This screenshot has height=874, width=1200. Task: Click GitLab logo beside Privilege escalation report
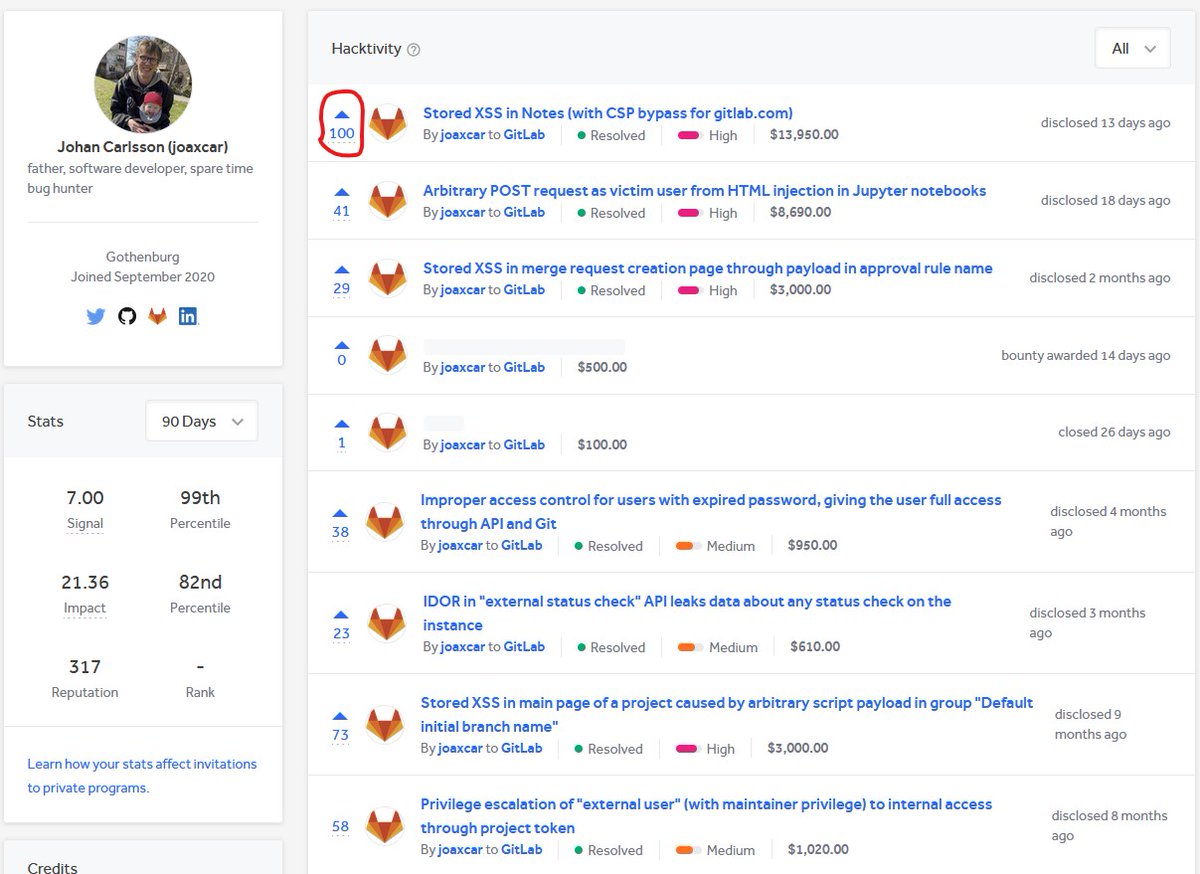(385, 826)
